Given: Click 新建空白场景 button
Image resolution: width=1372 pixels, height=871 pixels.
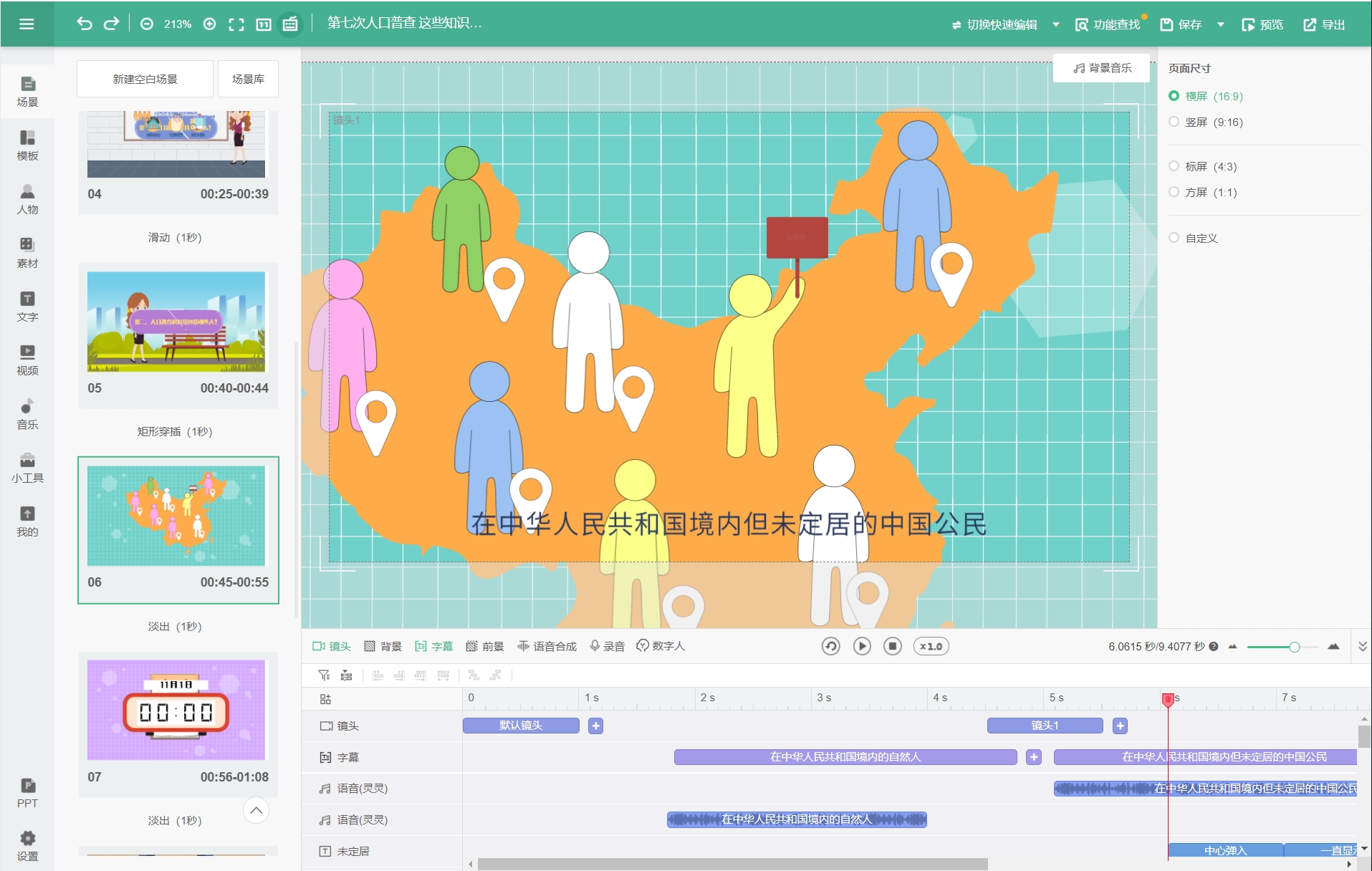Looking at the screenshot, I should [x=145, y=79].
